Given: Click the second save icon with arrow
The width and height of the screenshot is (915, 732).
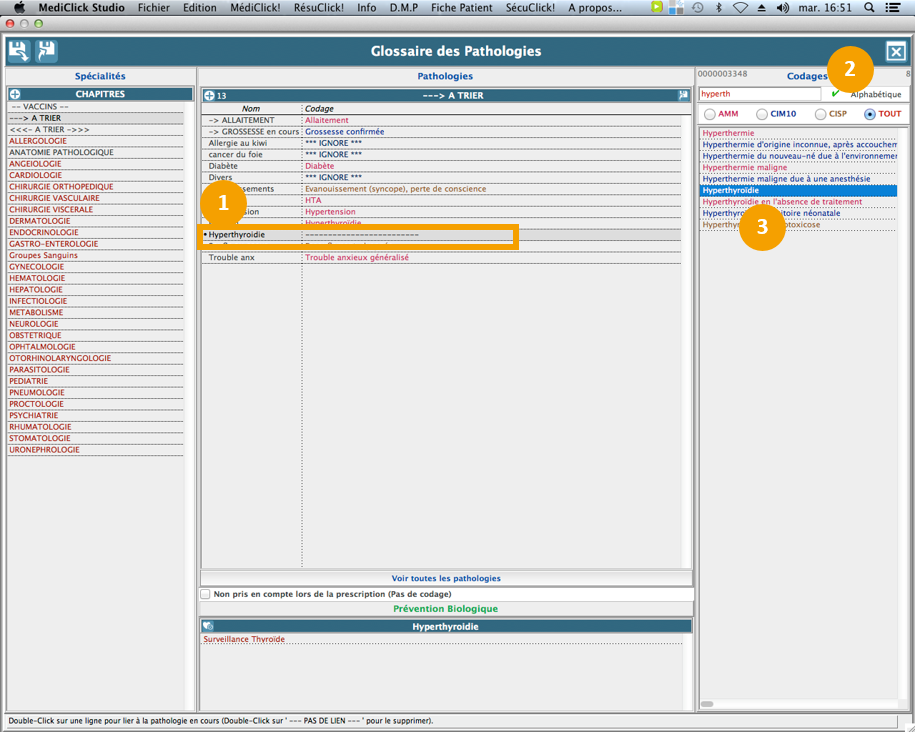Looking at the screenshot, I should (x=46, y=51).
